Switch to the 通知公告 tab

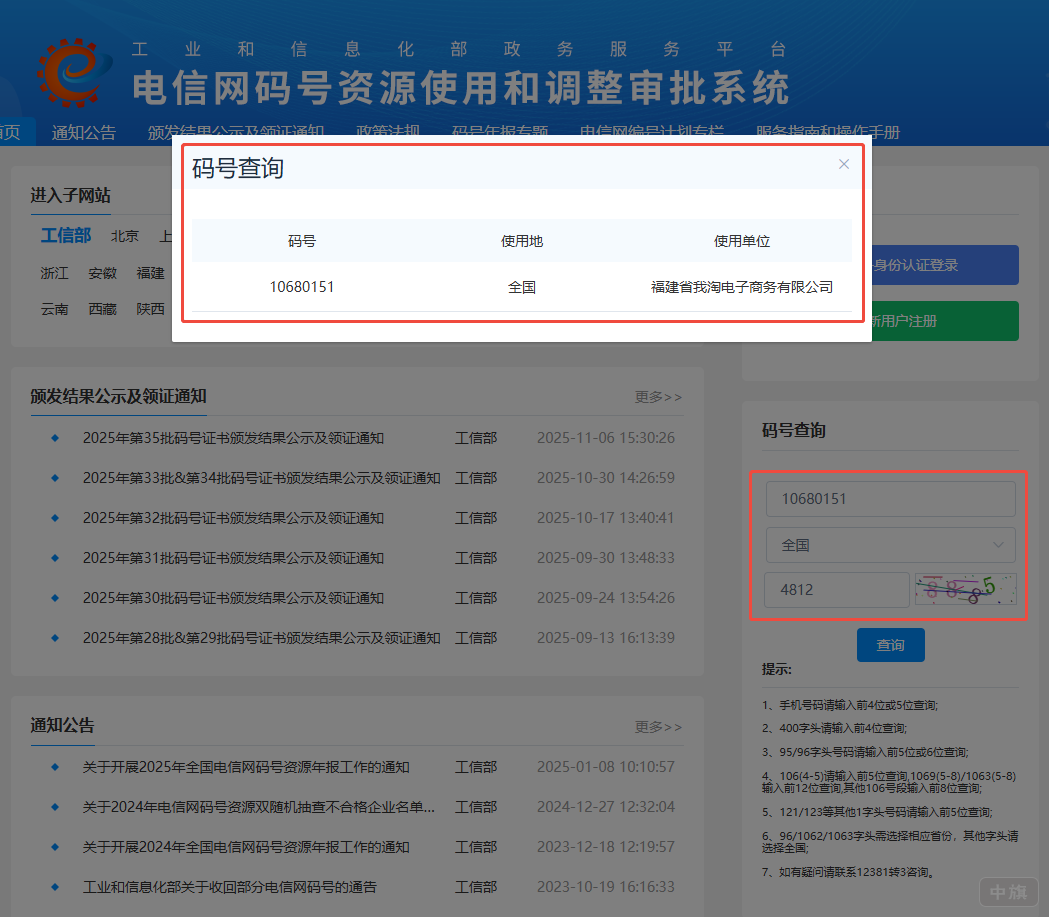pyautogui.click(x=82, y=131)
